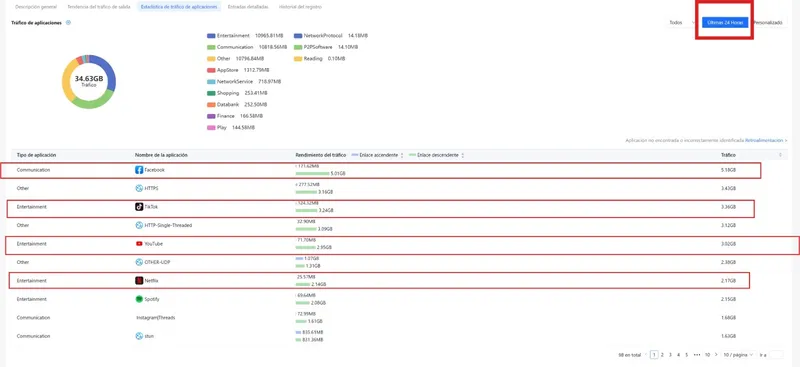The image size is (800, 367).
Task: Toggle Shopping legend entry
Action: pos(237,93)
